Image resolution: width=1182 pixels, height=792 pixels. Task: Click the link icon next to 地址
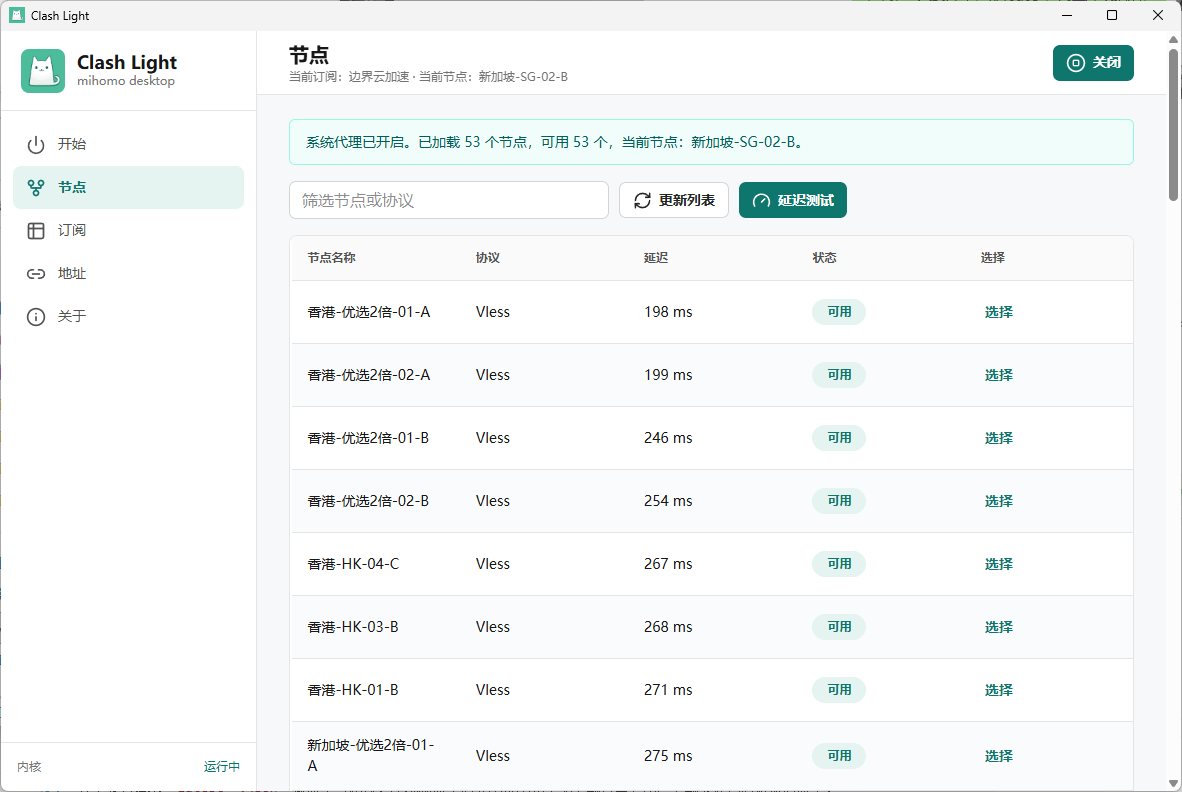click(x=35, y=274)
